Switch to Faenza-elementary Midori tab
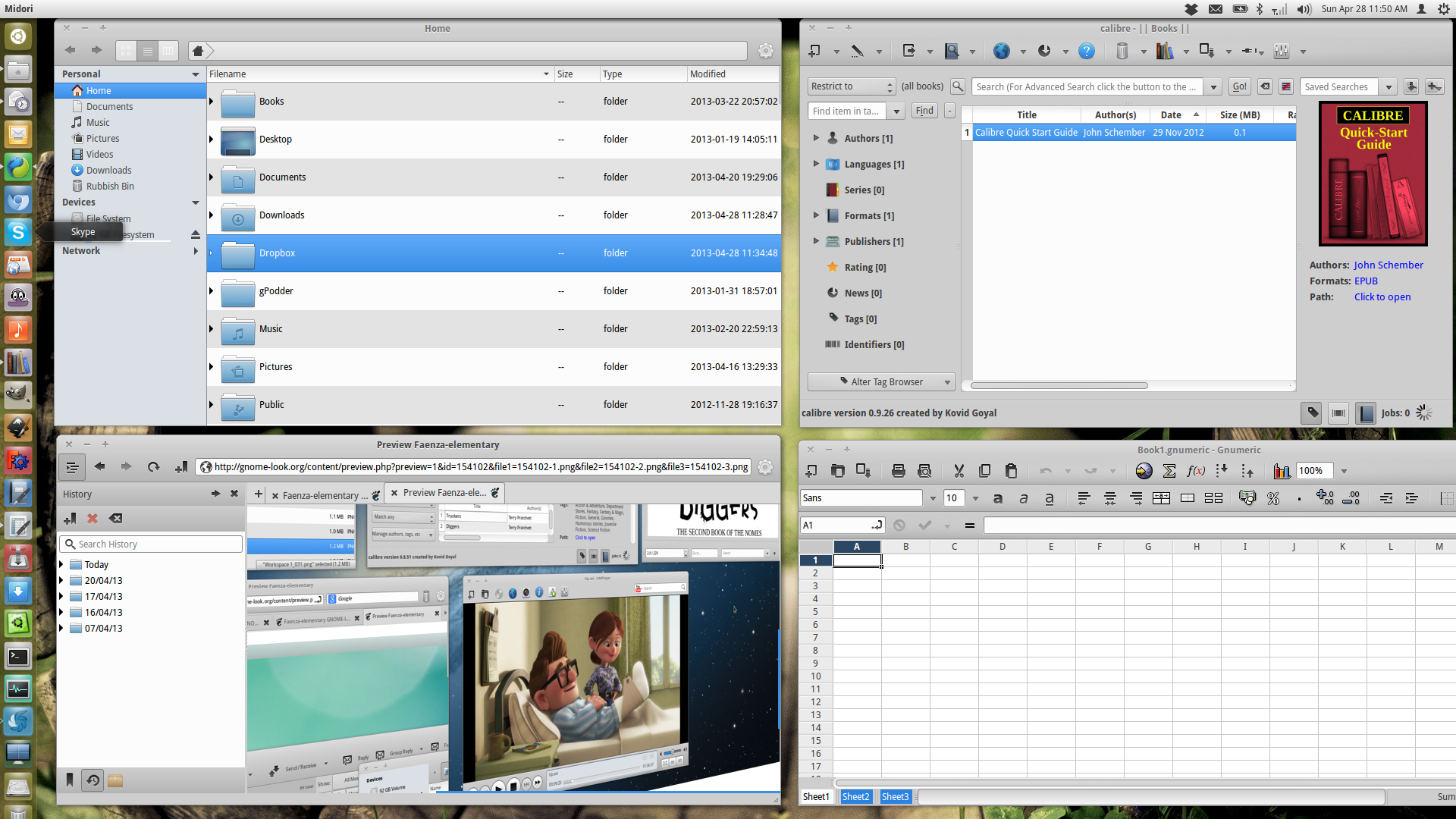The height and width of the screenshot is (819, 1456). (x=325, y=495)
